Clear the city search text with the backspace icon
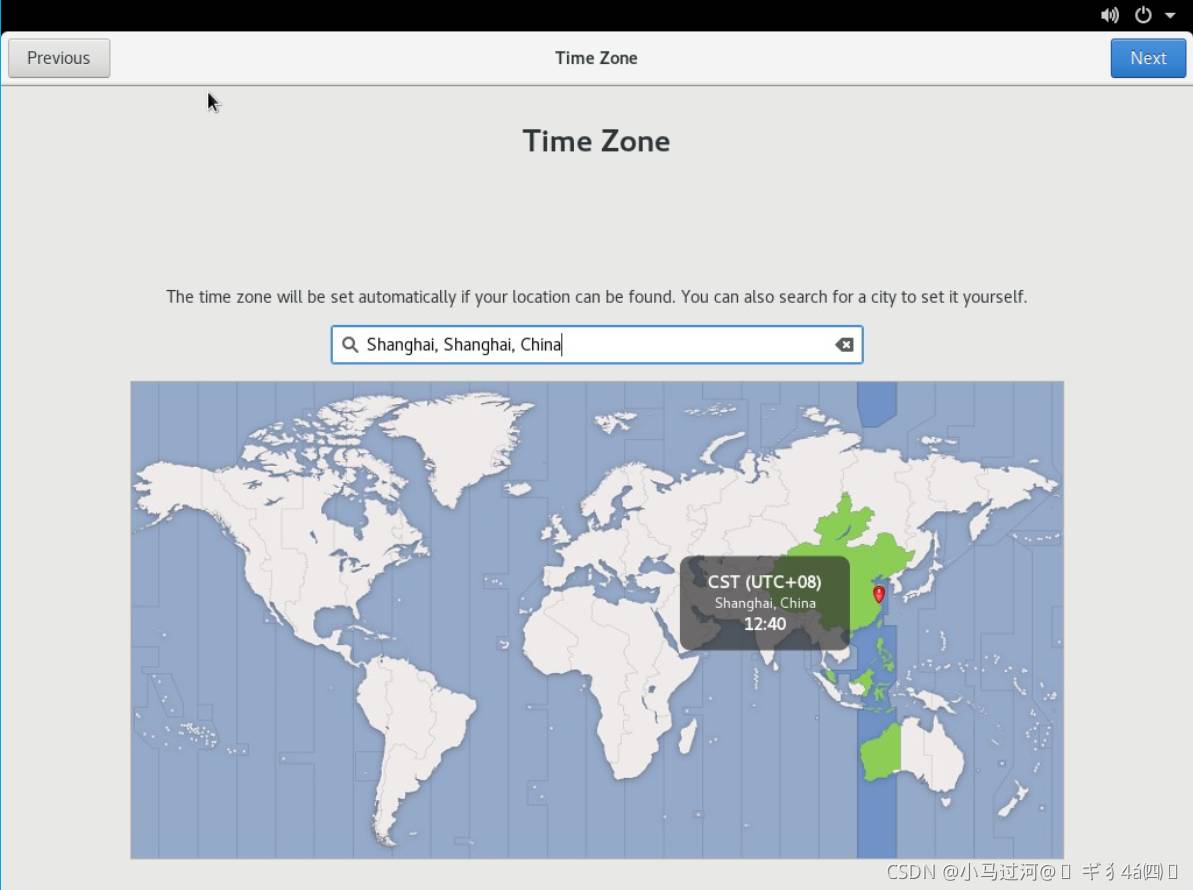 click(x=844, y=345)
